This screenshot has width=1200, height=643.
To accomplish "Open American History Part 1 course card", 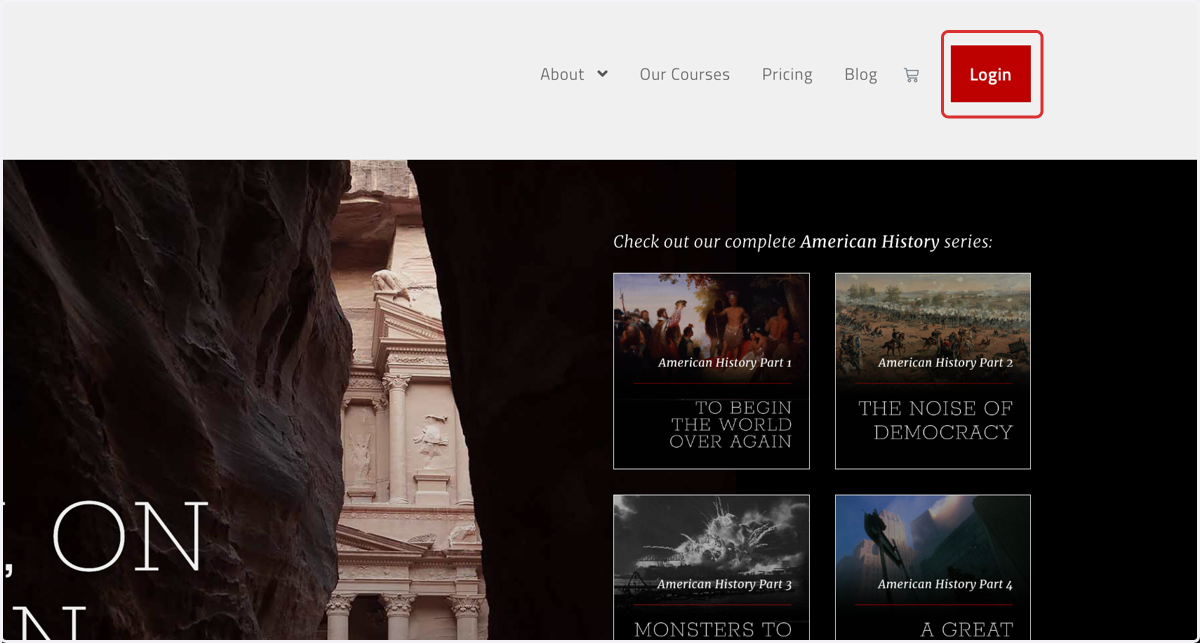I will click(711, 371).
